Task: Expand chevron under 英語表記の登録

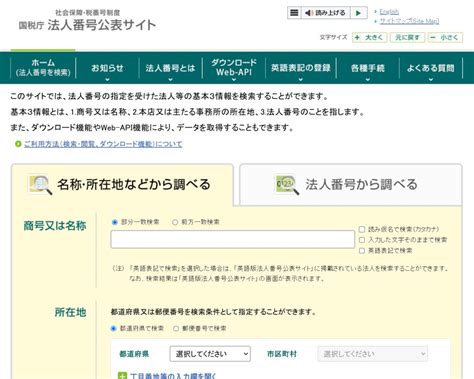Action: click(x=301, y=80)
